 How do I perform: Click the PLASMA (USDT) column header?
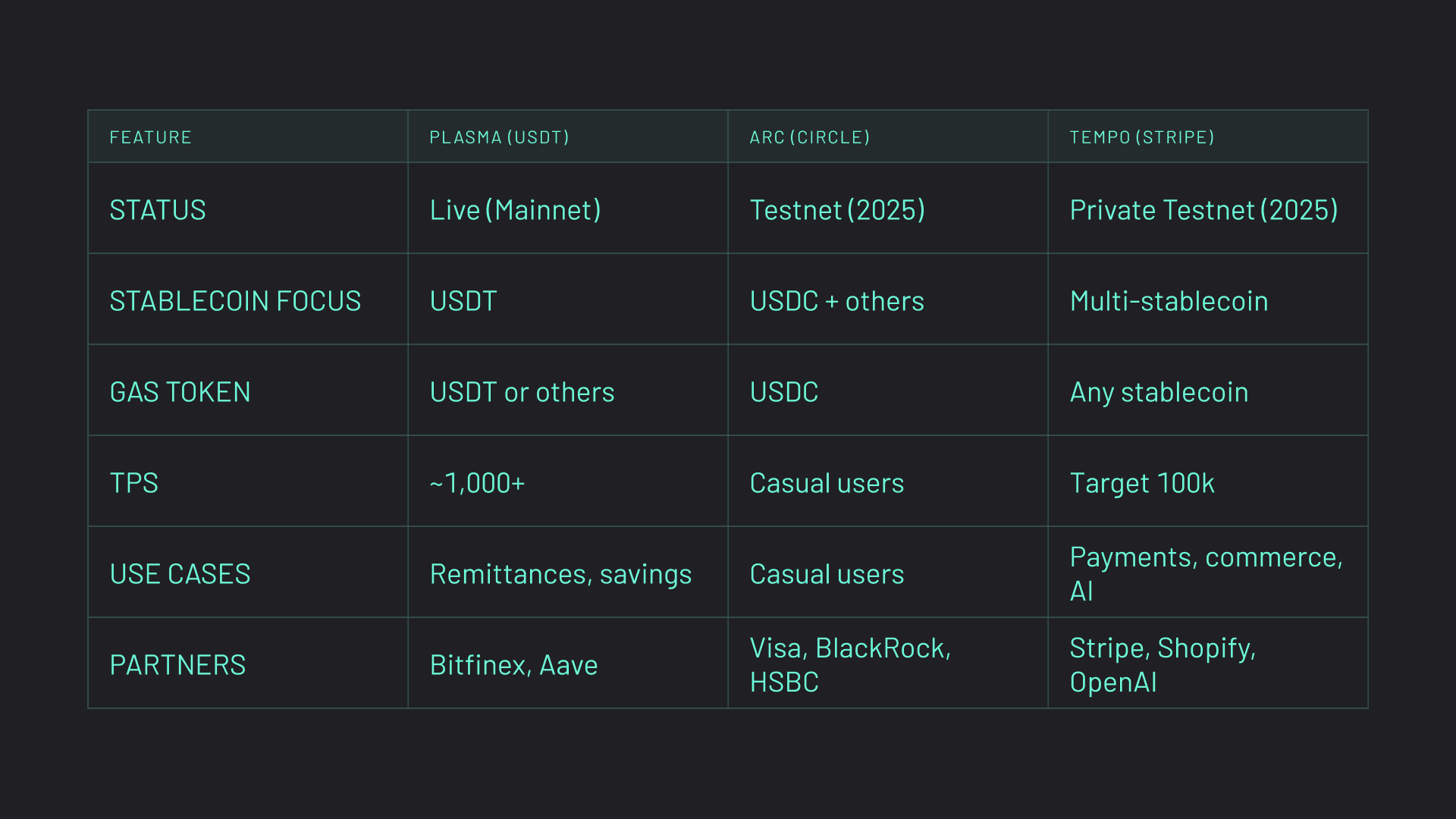pyautogui.click(x=499, y=137)
